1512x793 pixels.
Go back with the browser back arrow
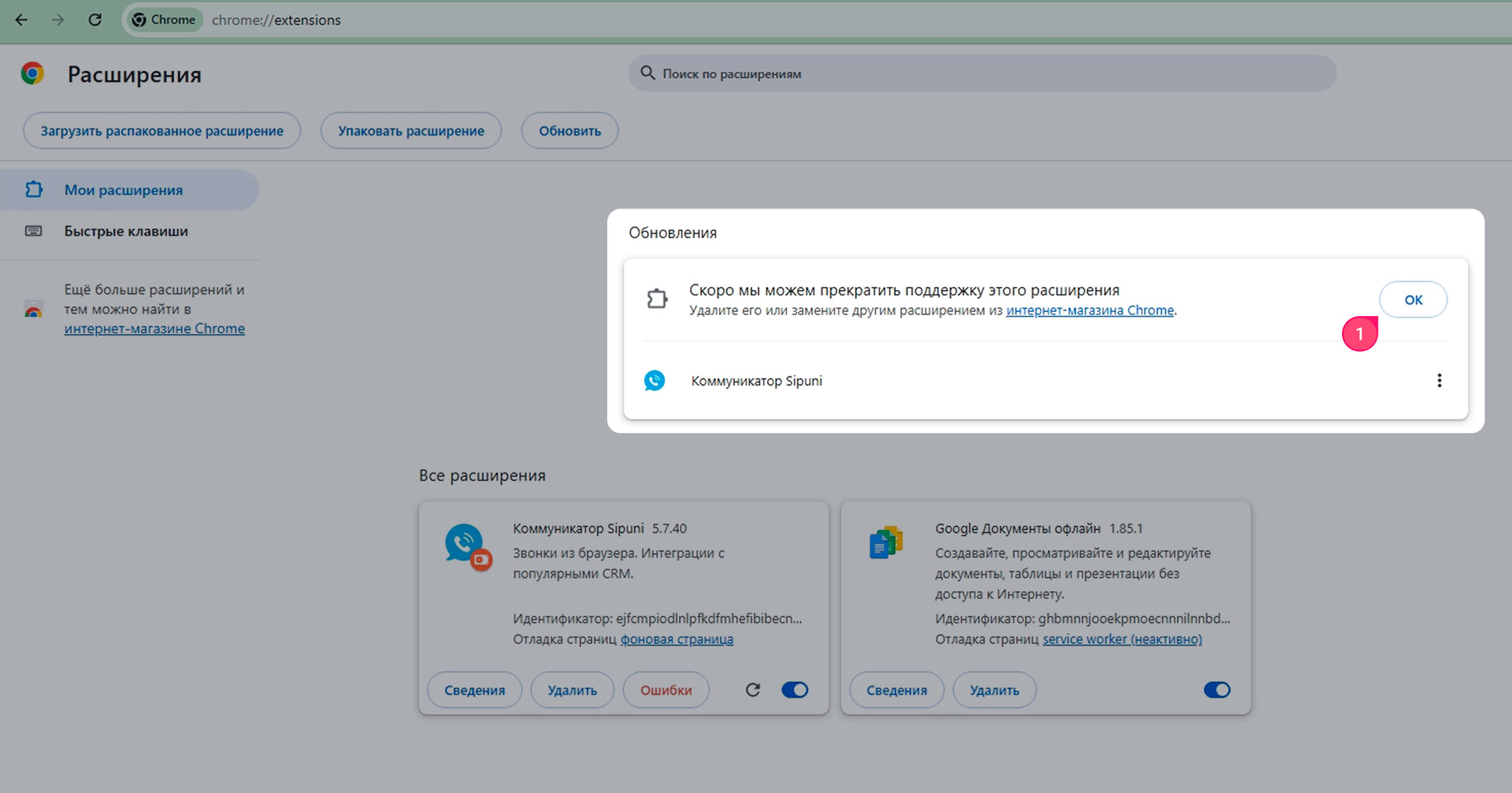tap(21, 20)
